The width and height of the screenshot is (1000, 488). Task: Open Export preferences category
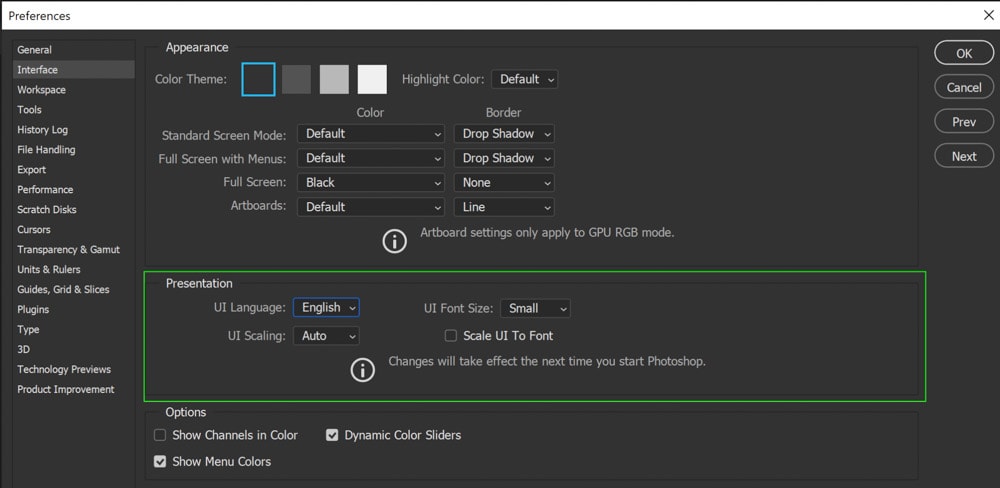pyautogui.click(x=73, y=170)
